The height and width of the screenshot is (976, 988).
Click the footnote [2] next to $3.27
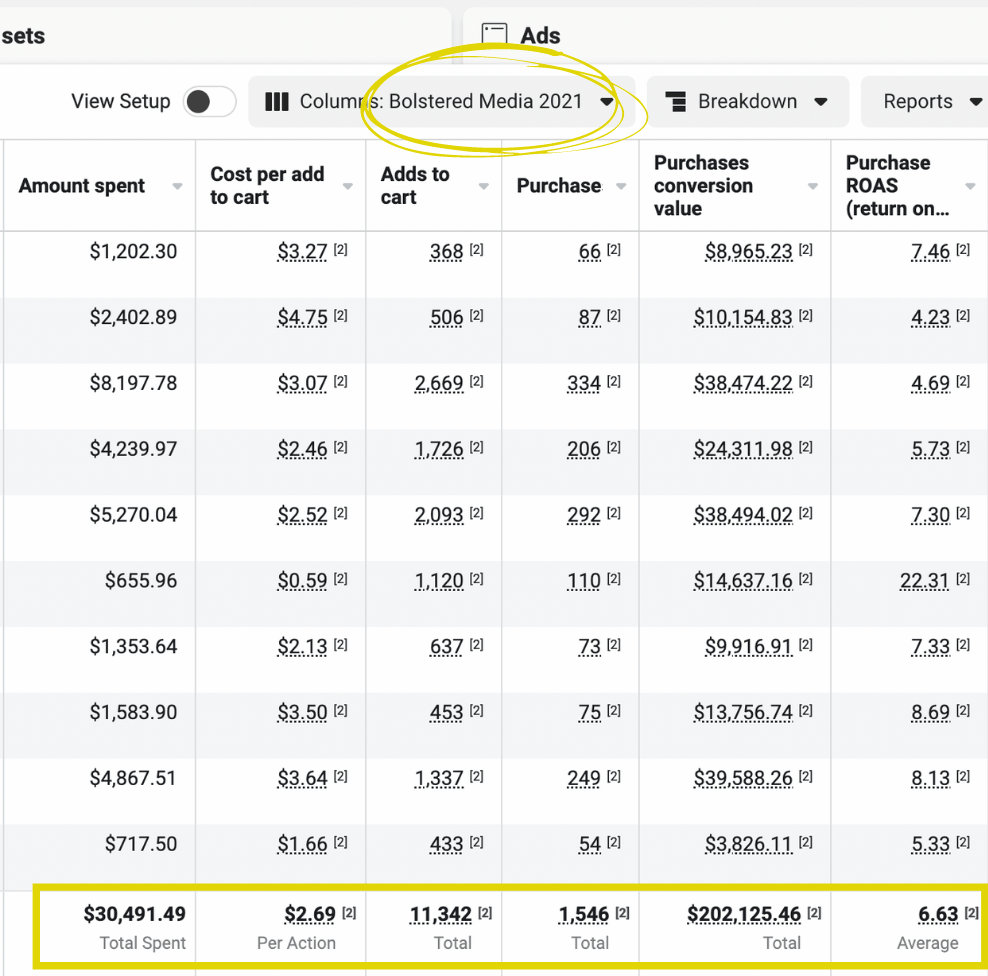(340, 250)
